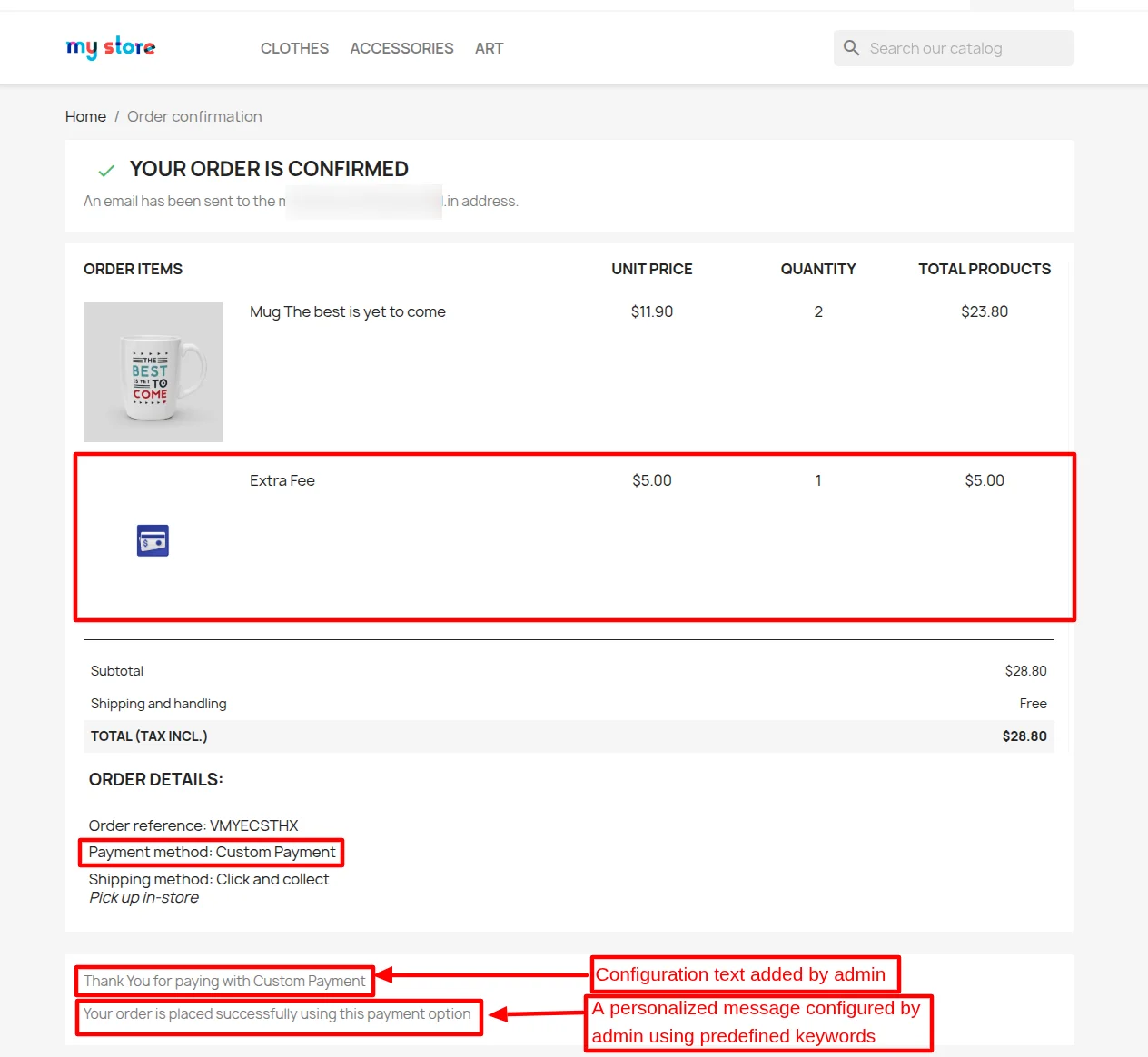The height and width of the screenshot is (1057, 1148).
Task: Click the ORDER ITEMS column header
Action: (x=133, y=269)
